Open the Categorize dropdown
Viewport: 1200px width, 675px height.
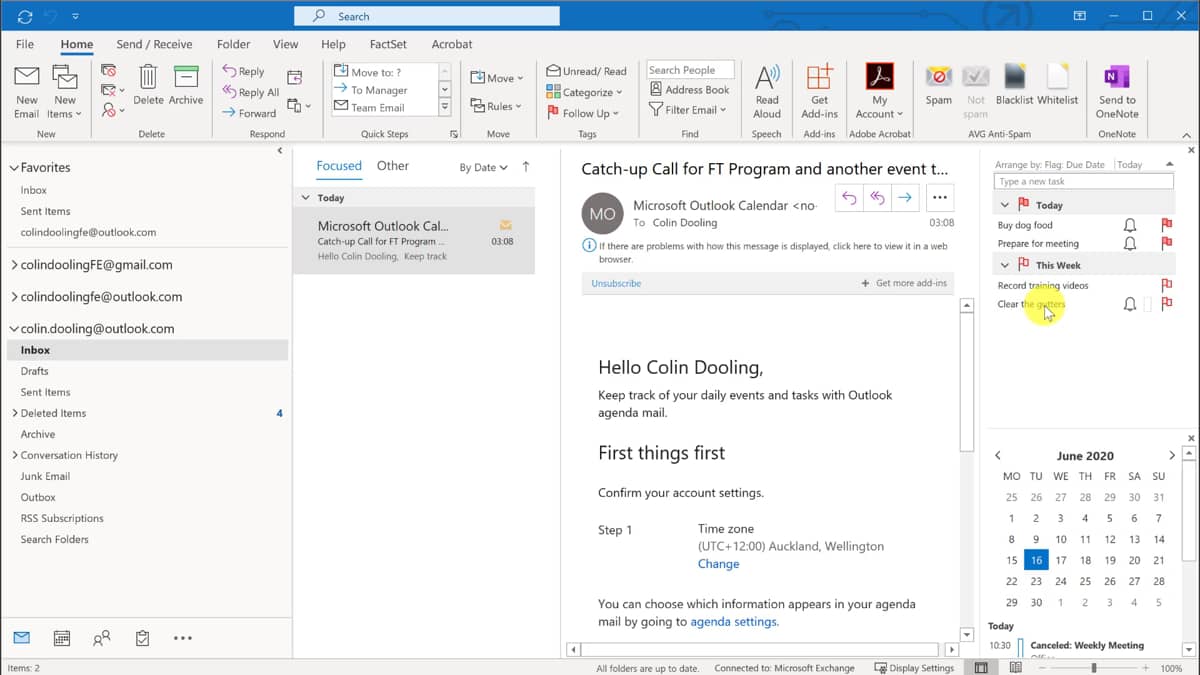point(584,92)
